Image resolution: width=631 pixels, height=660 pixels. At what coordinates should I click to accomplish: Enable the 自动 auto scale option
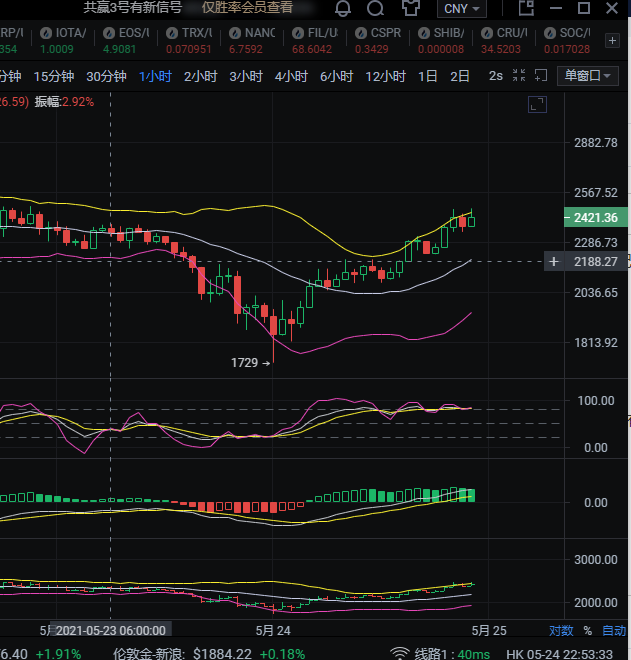coord(613,631)
